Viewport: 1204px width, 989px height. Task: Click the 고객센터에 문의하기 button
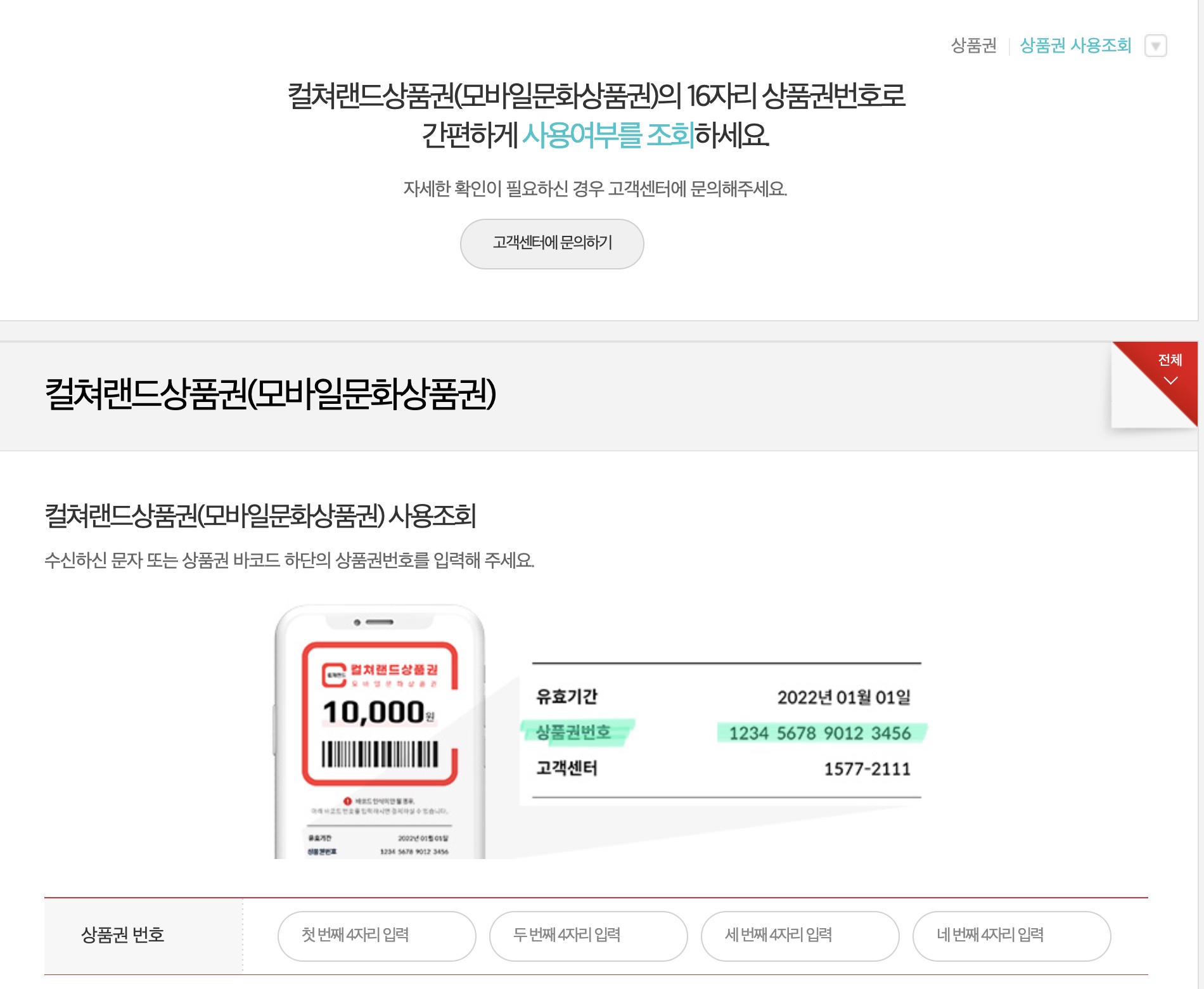(x=552, y=243)
